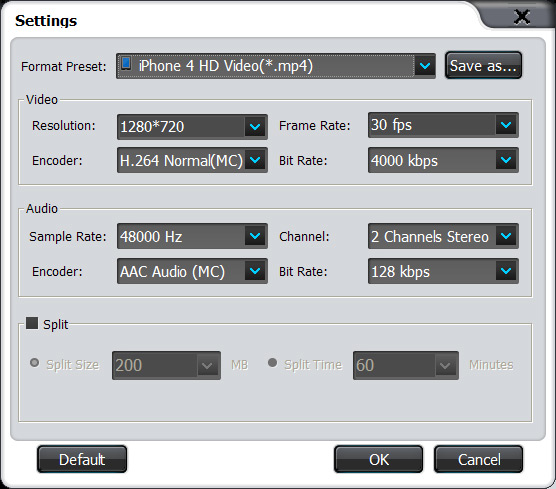Select the Split Size radio button
Screen dimensions: 556x489
[x=34, y=363]
